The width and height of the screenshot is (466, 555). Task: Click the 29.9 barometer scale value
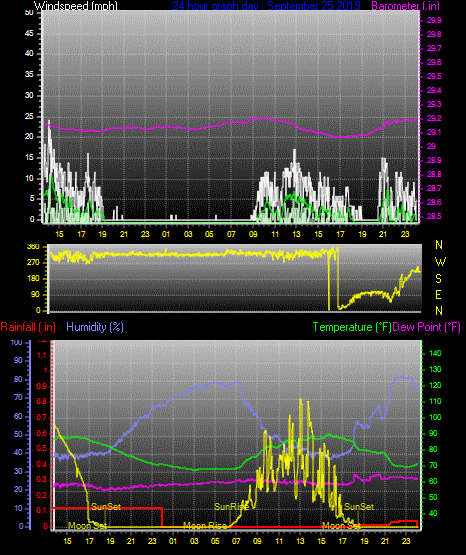[434, 21]
